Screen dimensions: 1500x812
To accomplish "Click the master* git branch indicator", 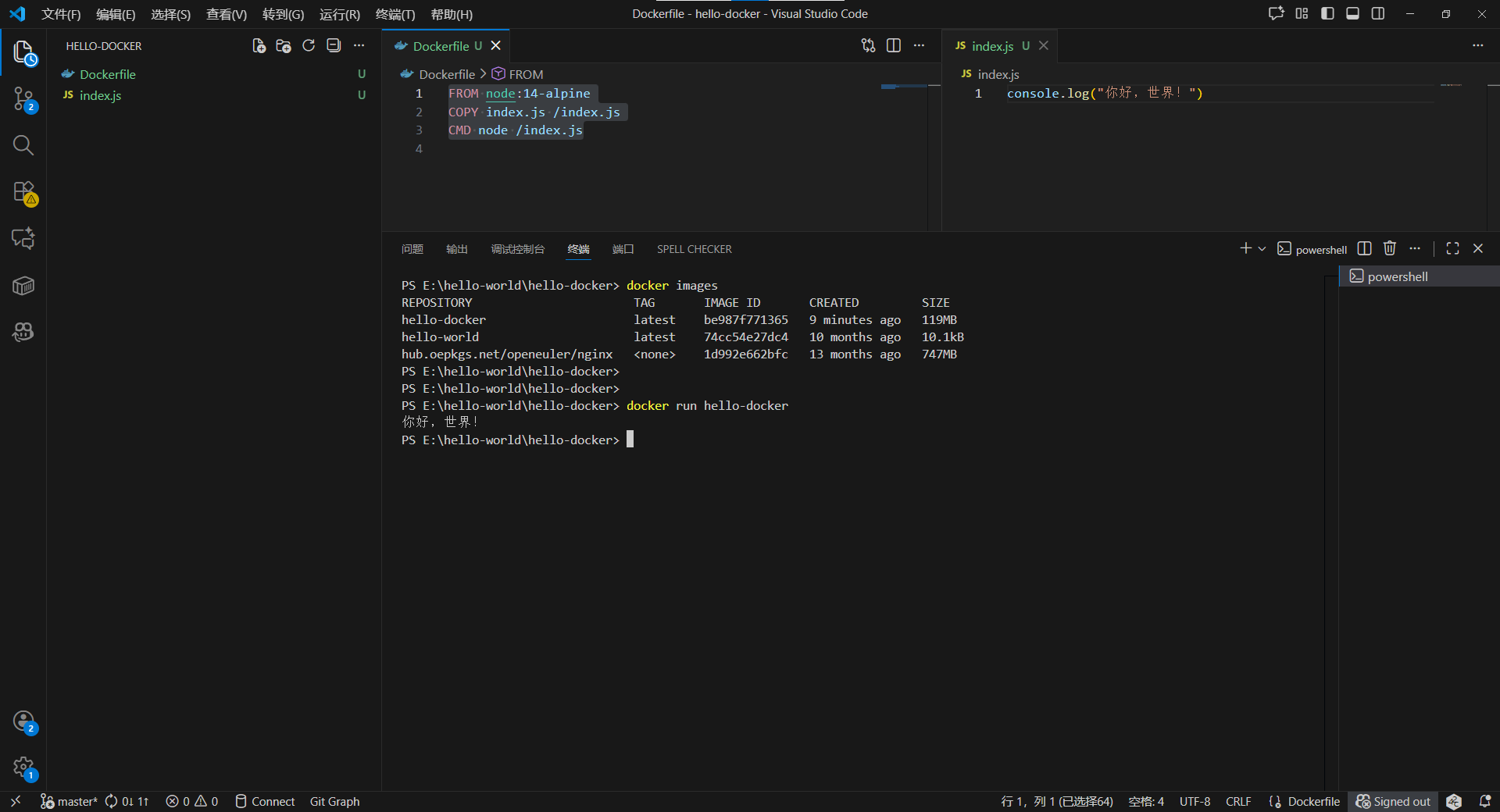I will coord(69,801).
